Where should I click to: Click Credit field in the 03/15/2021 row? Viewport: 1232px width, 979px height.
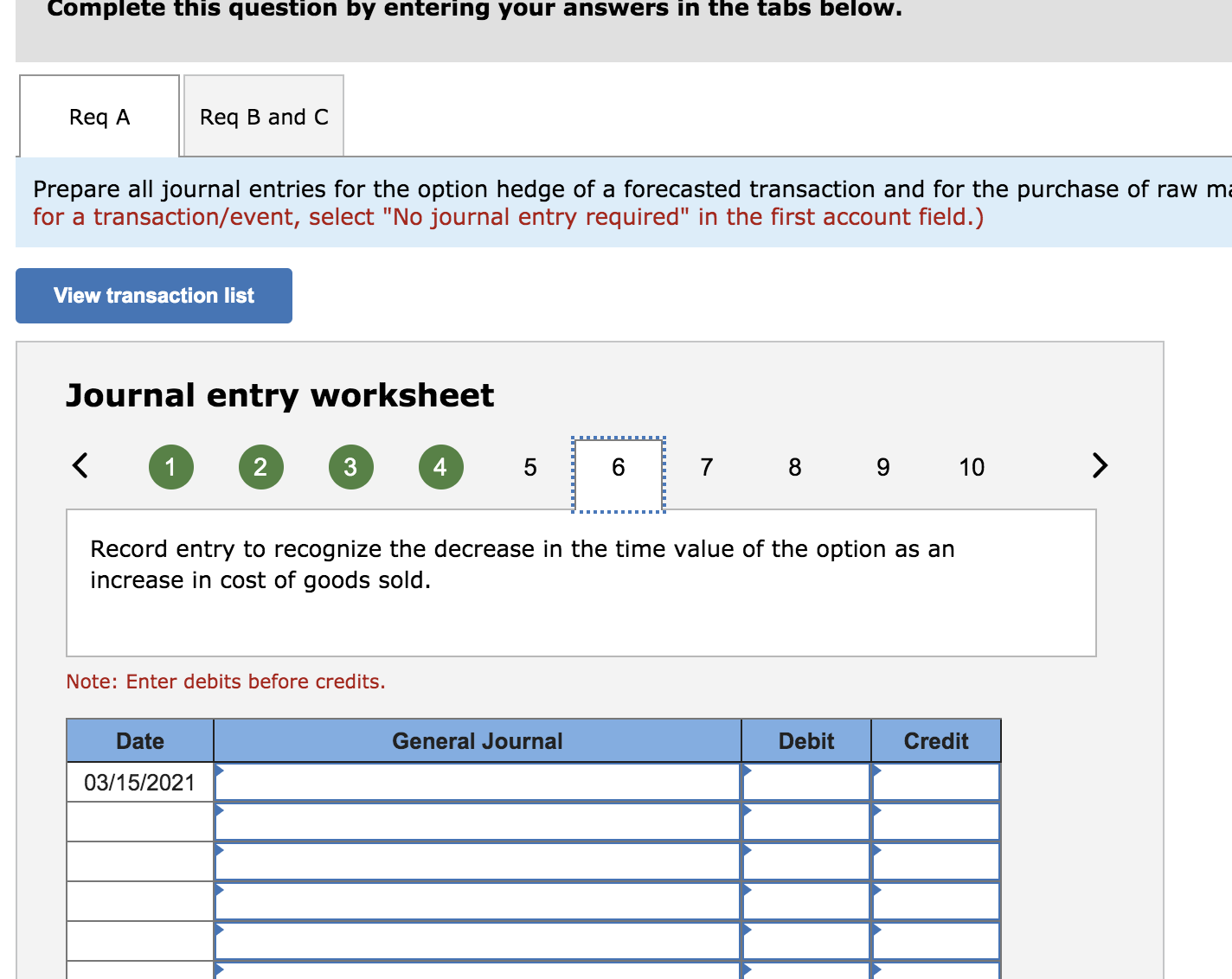tap(936, 783)
